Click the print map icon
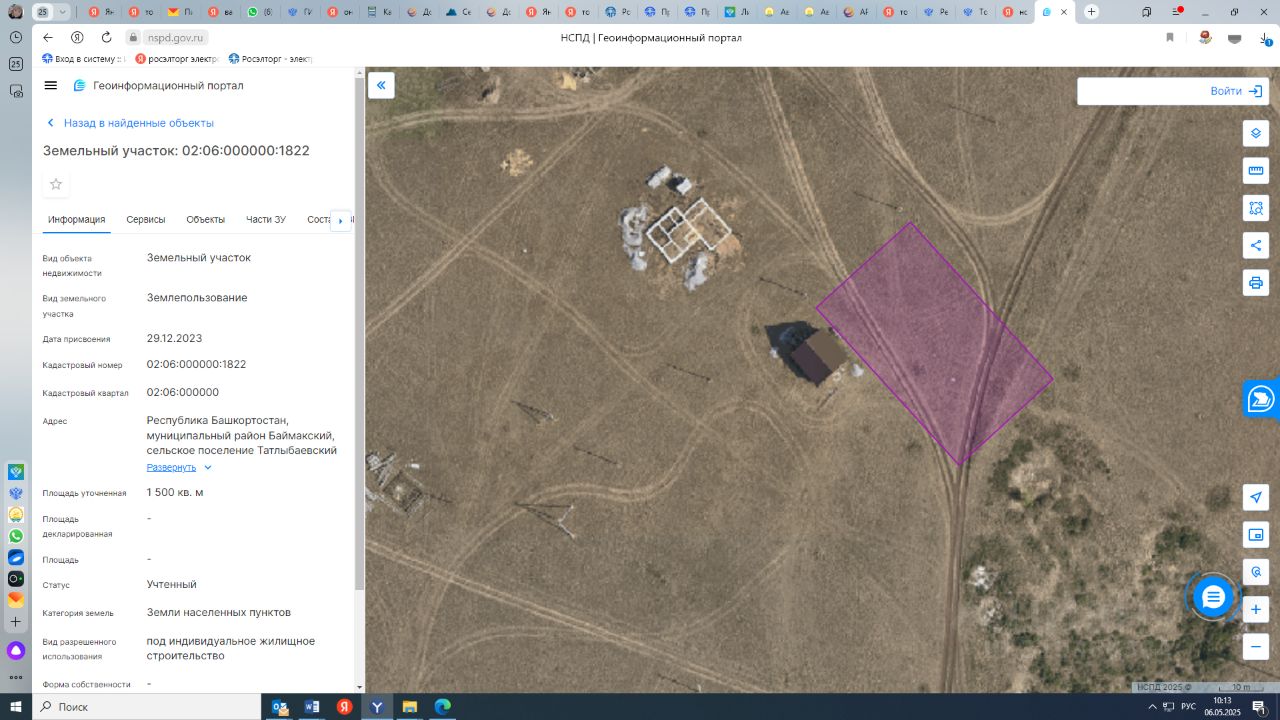This screenshot has width=1280, height=720. click(x=1256, y=282)
